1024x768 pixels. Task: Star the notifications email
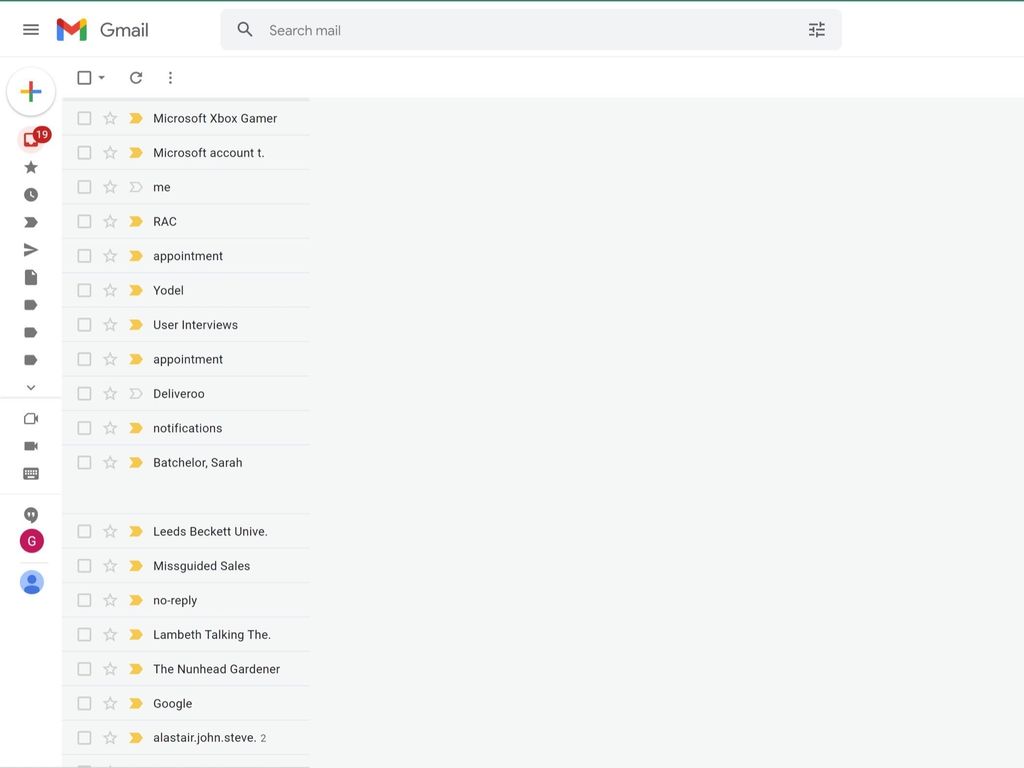pos(110,428)
